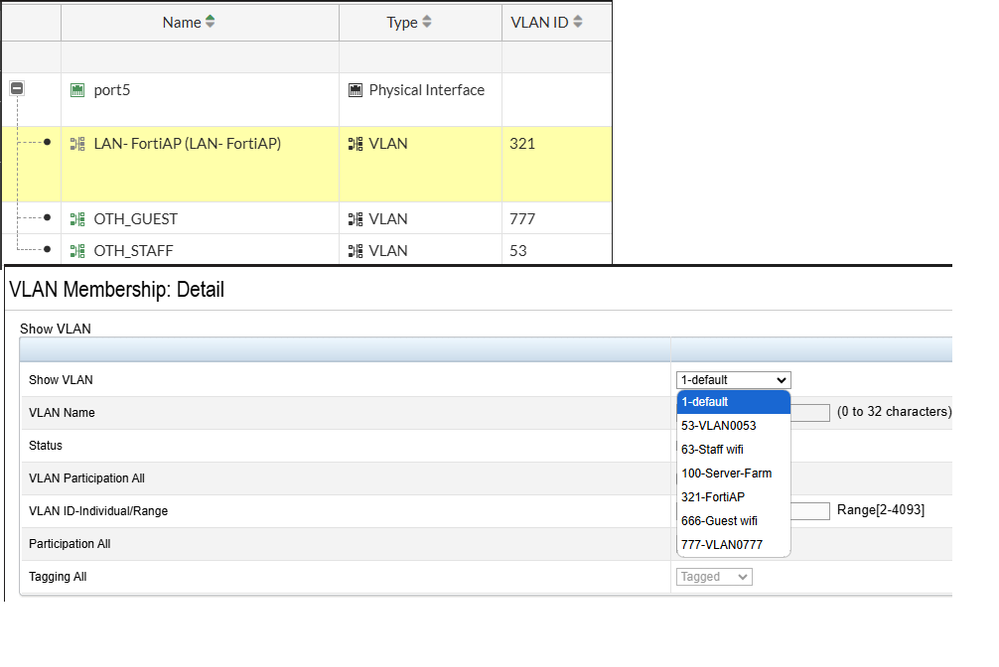Choose 321-FortiAP from the list
Image resolution: width=999 pixels, height=667 pixels.
pos(733,497)
